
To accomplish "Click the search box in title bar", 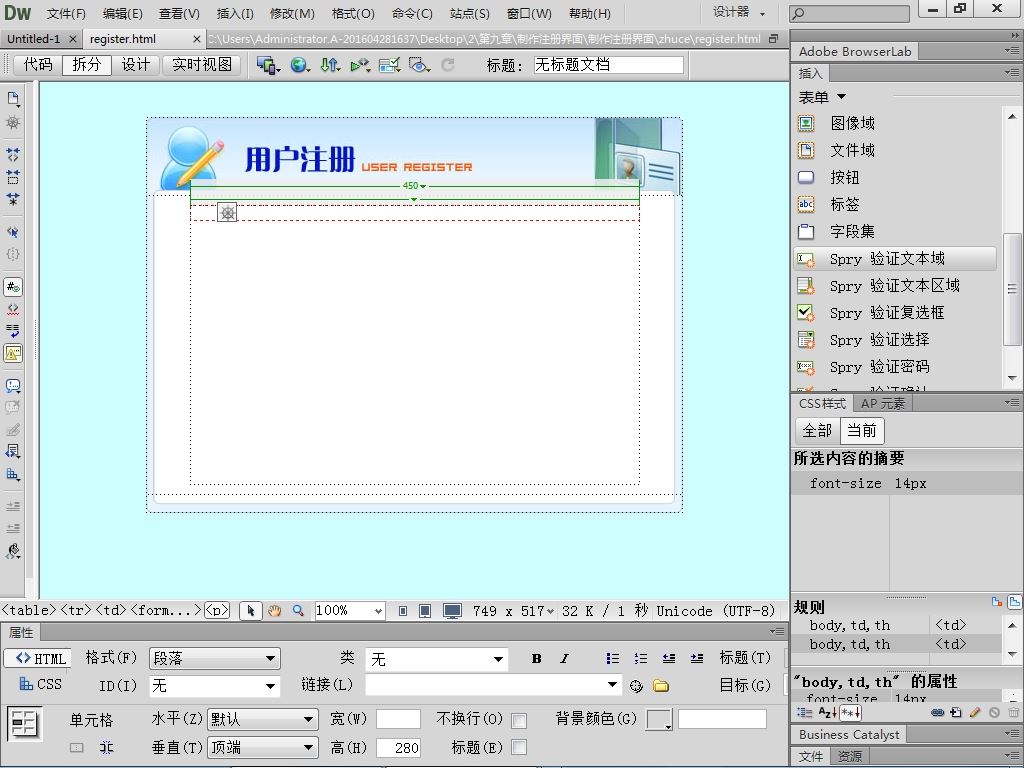I will (x=849, y=14).
